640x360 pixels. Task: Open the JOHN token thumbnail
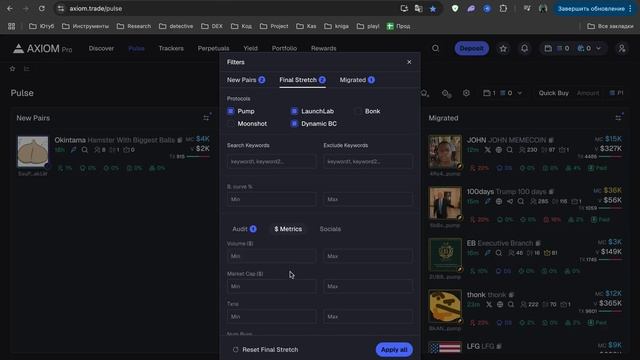coord(445,152)
